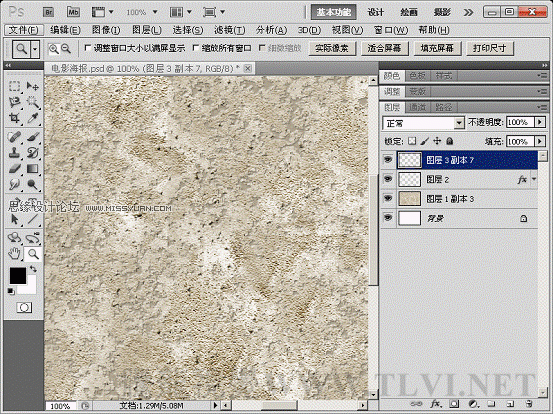Enable zoom all windows checkbox
Viewport: 553px width, 414px height.
click(196, 48)
